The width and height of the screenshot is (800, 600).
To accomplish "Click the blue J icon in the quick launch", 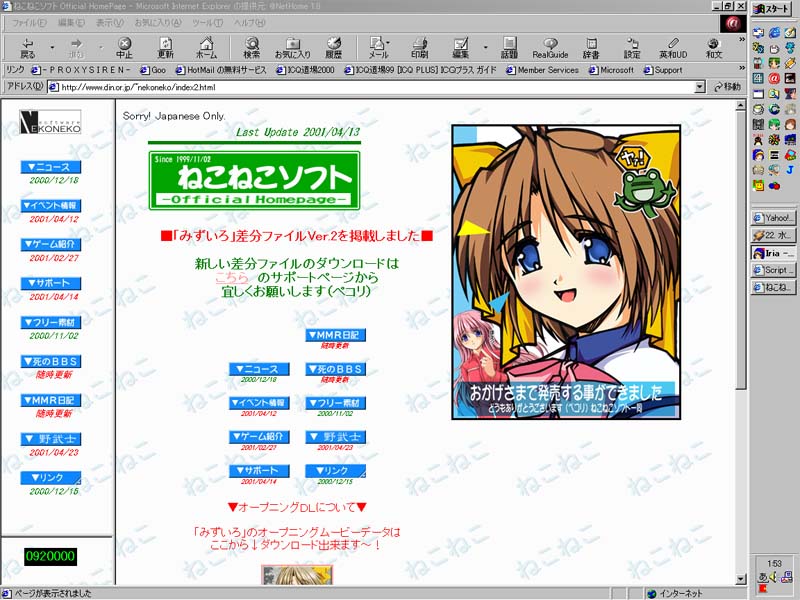I will pos(790,169).
